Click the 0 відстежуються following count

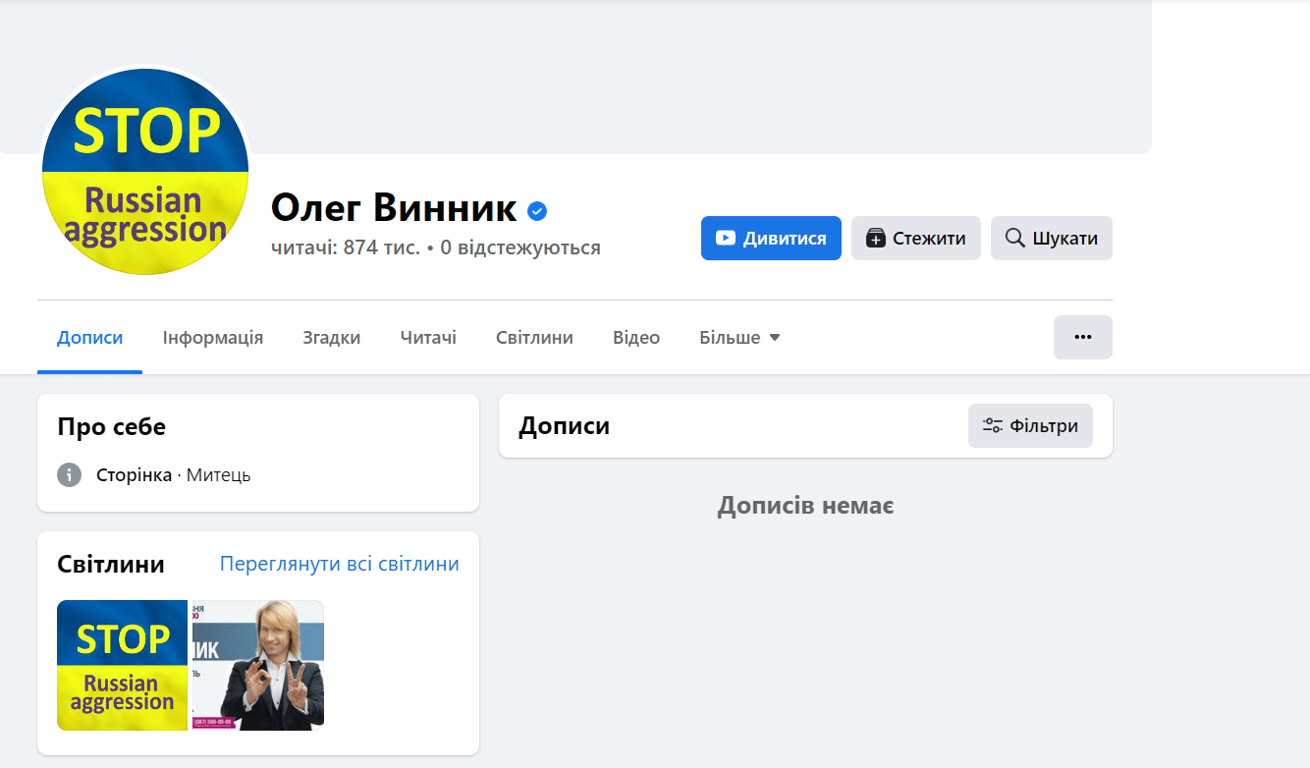pyautogui.click(x=520, y=248)
